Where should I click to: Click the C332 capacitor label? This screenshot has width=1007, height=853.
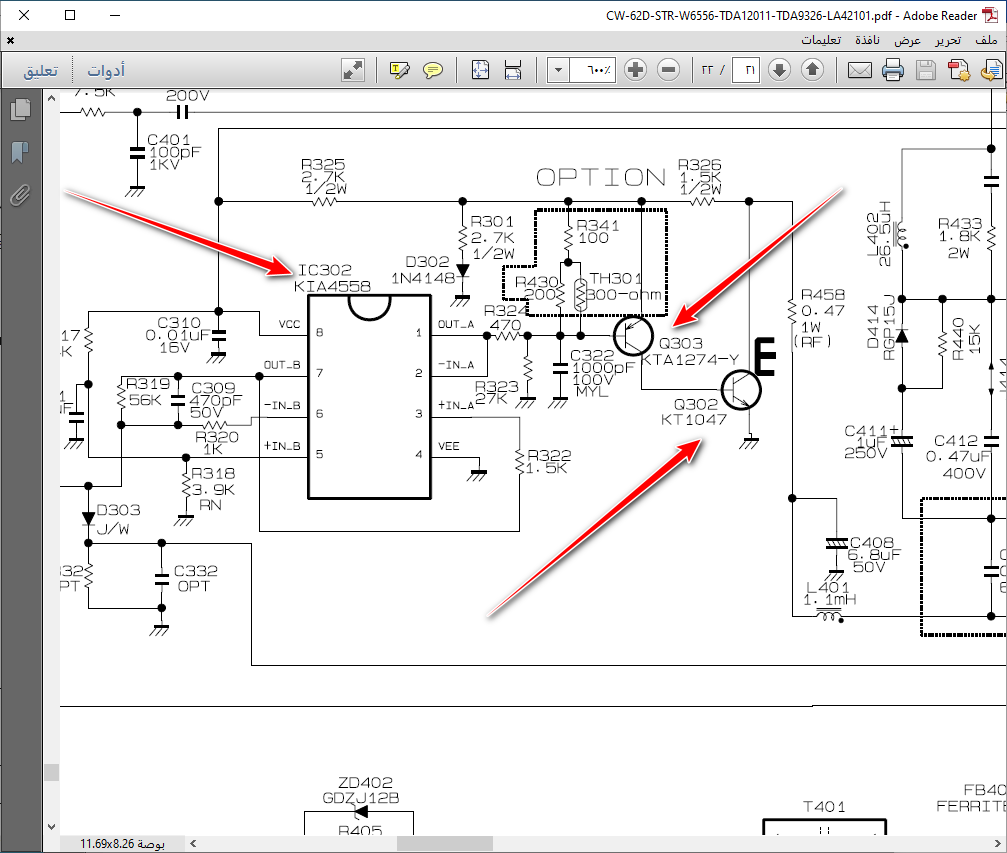(x=196, y=571)
